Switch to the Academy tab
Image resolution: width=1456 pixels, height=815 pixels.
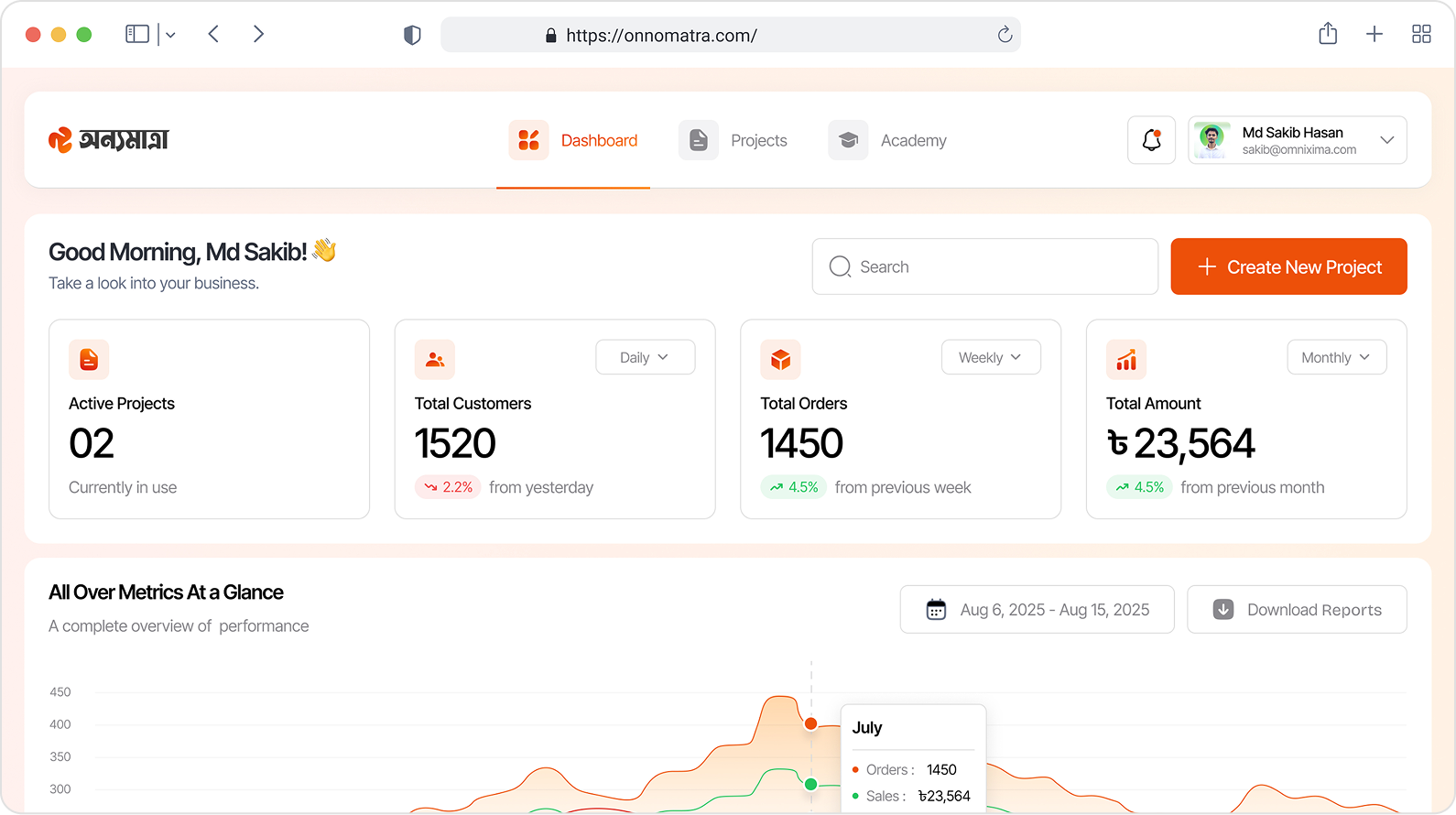point(887,140)
